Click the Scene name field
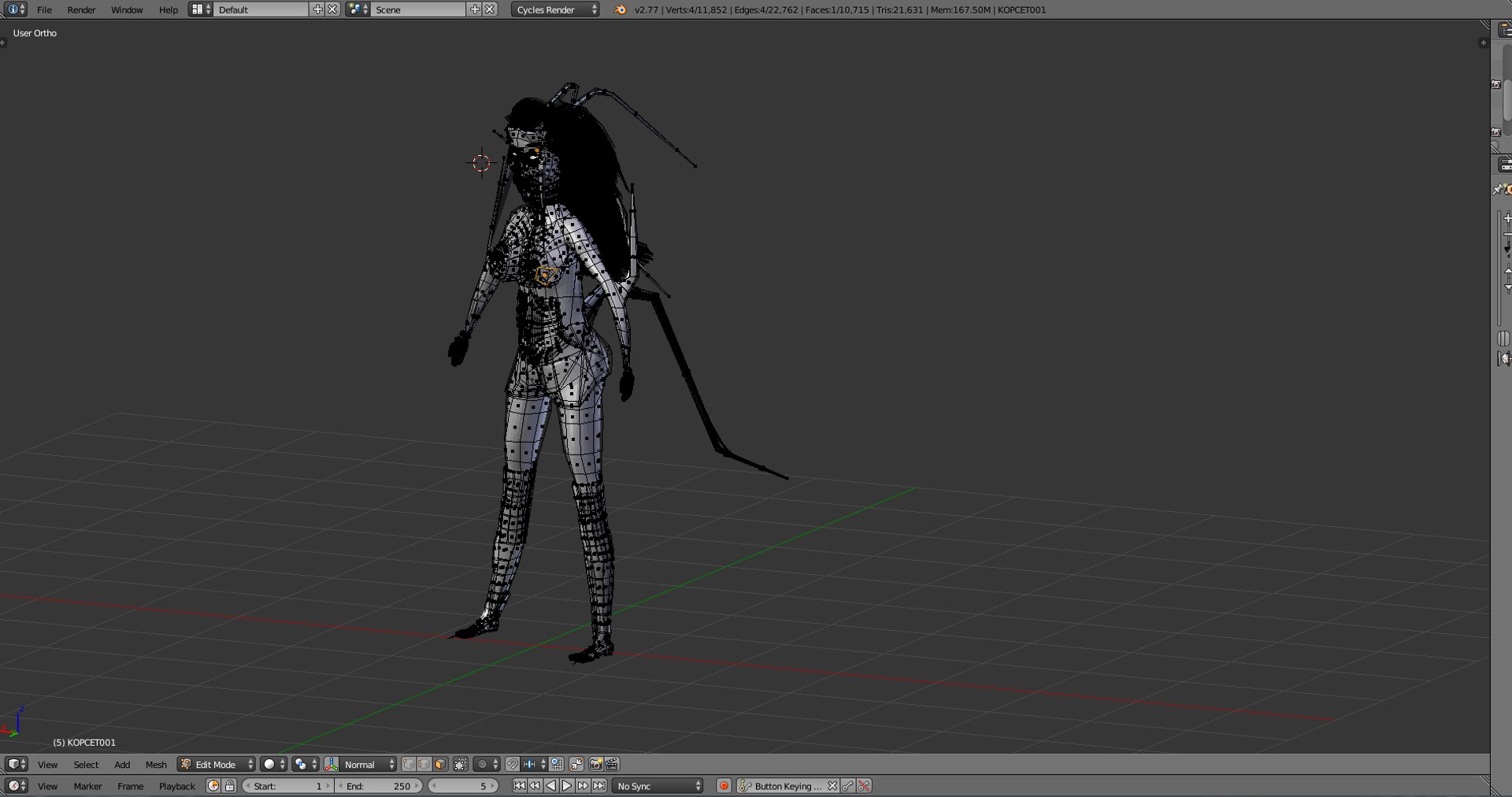 tap(418, 9)
